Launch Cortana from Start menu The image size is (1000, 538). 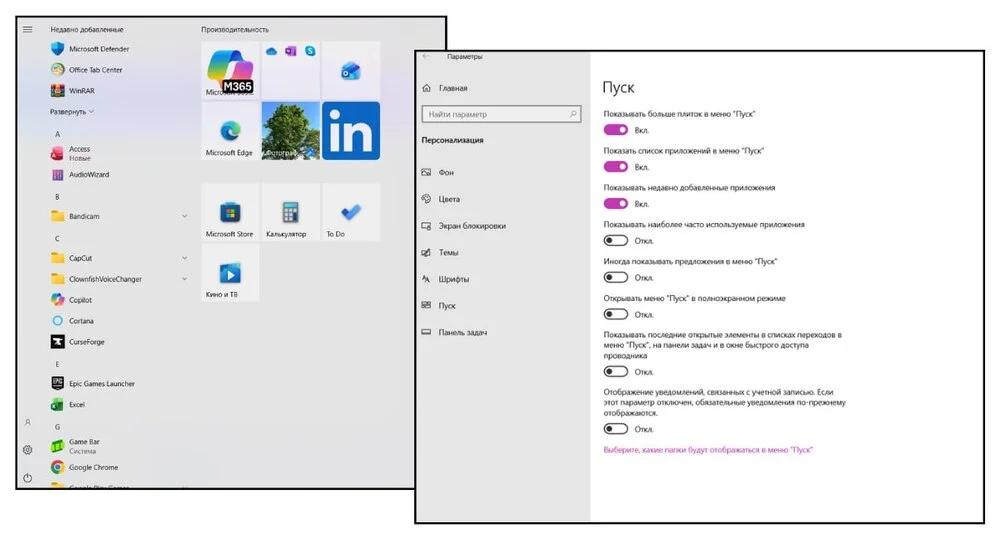[x=73, y=321]
